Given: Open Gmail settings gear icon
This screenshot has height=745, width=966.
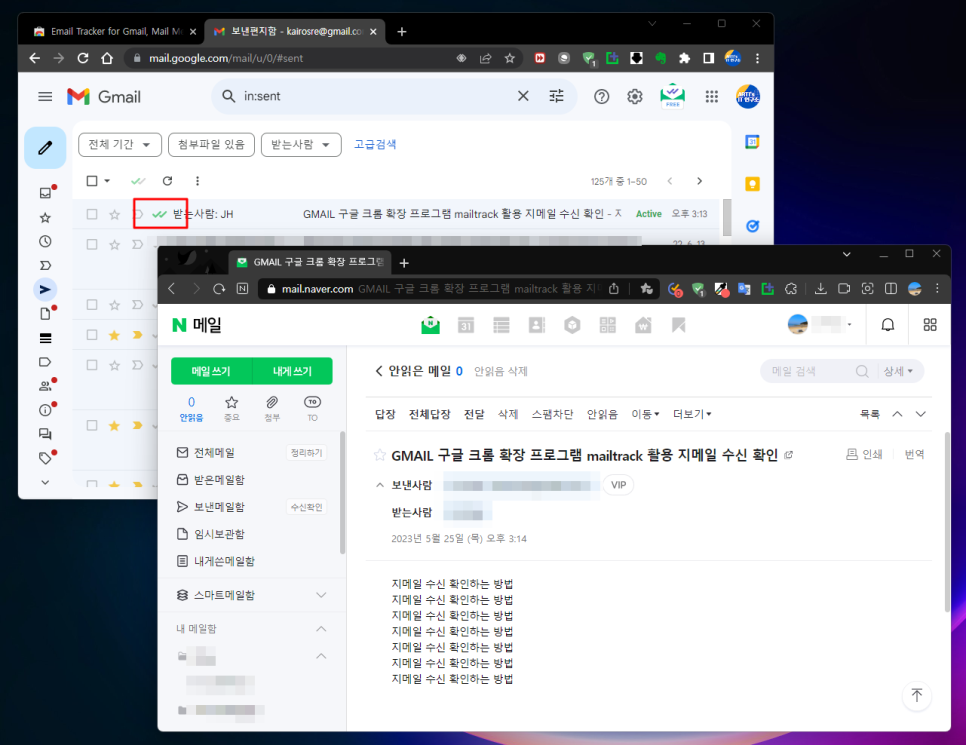Looking at the screenshot, I should click(x=635, y=97).
